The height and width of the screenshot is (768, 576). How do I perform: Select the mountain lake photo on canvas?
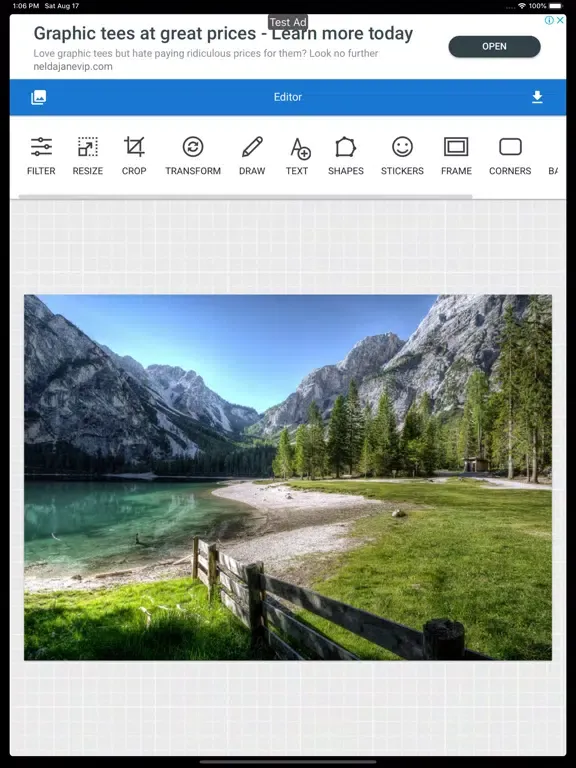tap(288, 477)
